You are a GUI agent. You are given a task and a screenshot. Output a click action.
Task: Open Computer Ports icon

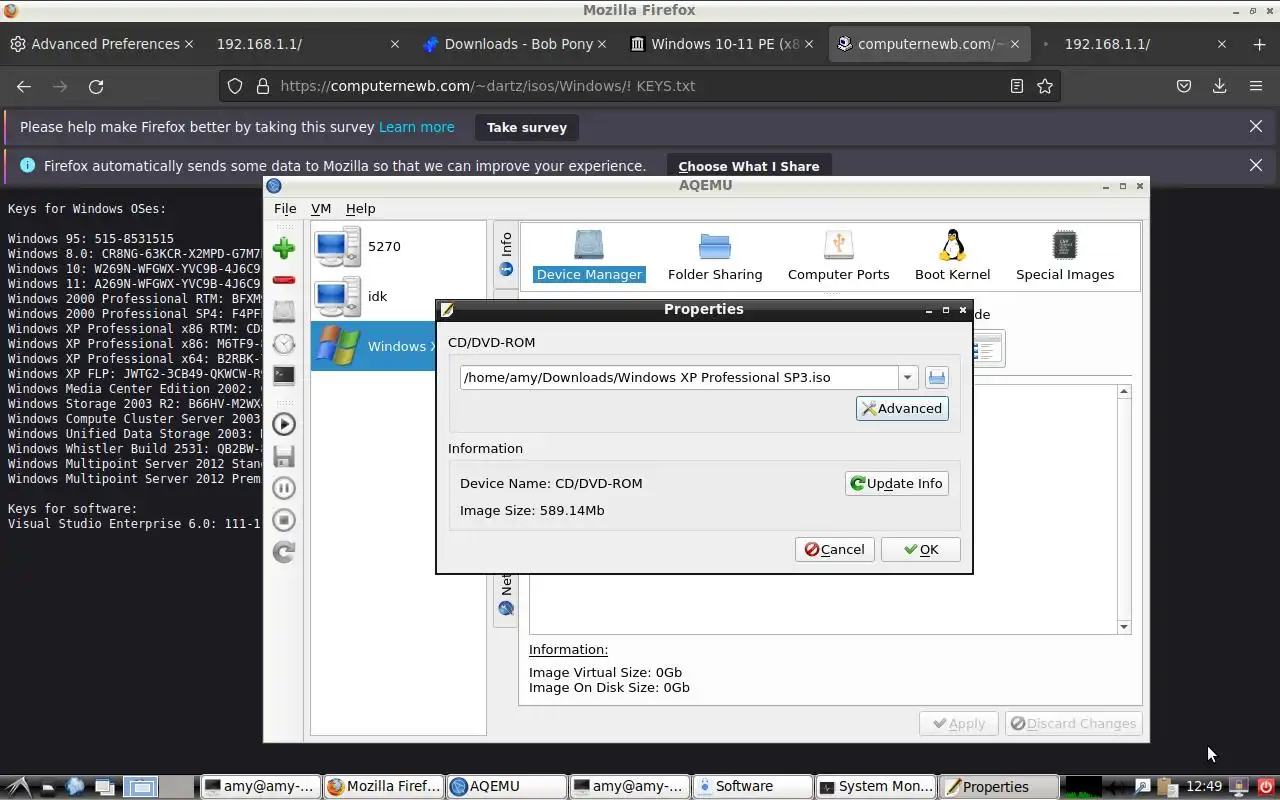click(x=838, y=256)
